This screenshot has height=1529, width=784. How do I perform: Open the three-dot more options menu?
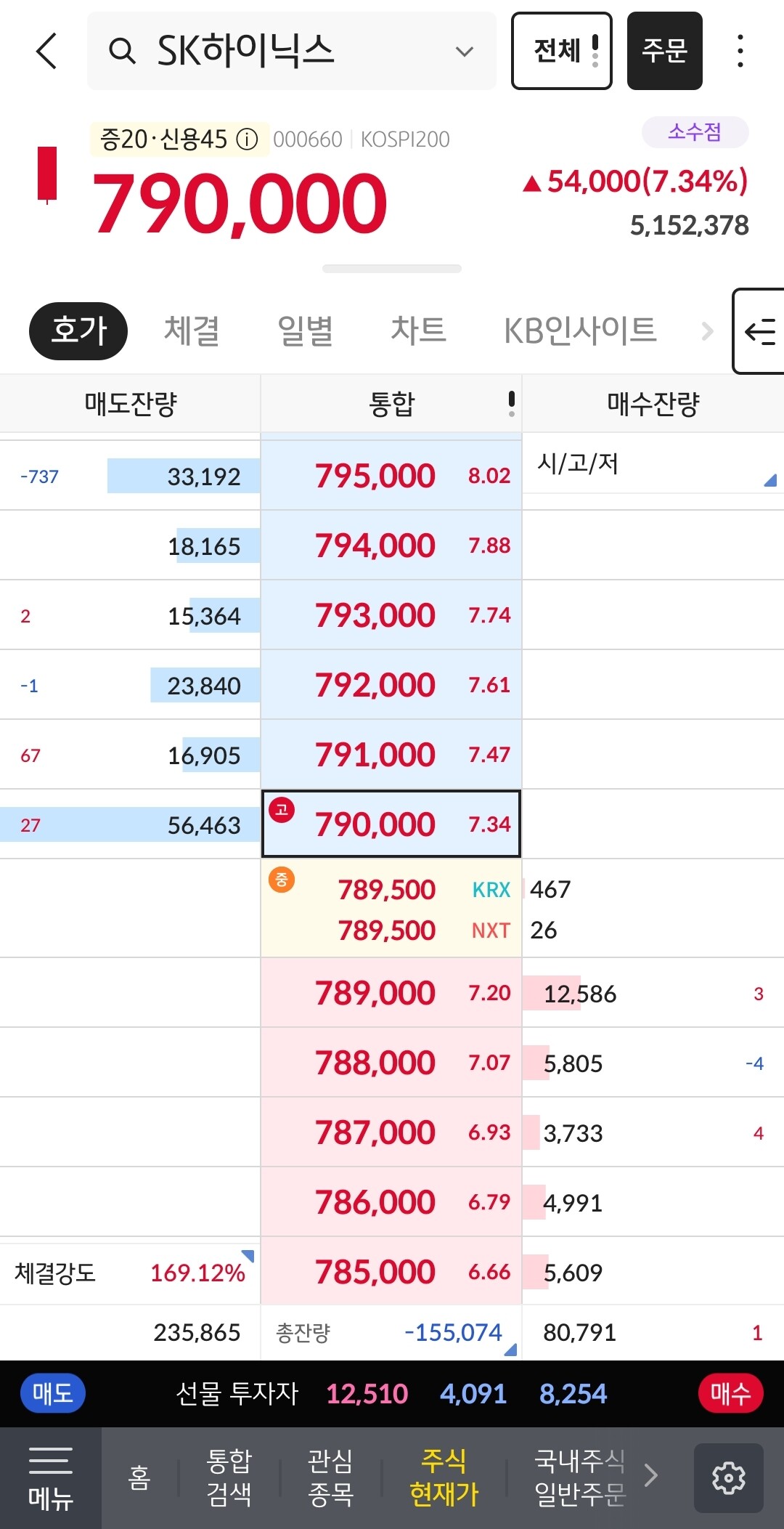(740, 51)
